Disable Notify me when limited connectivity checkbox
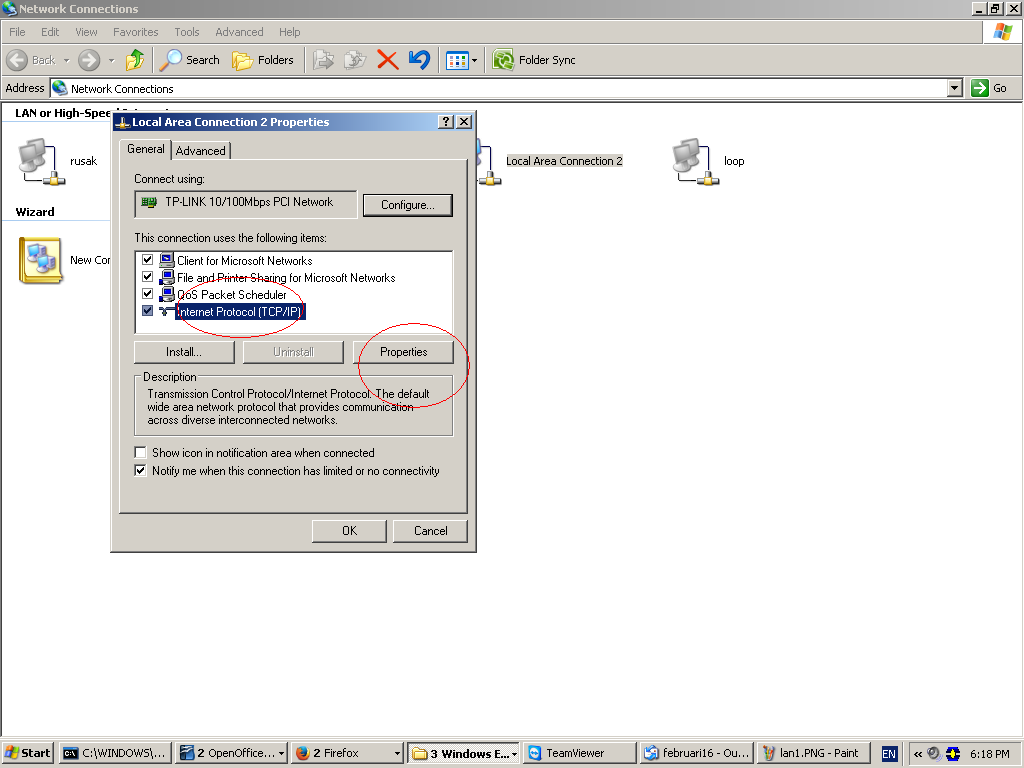The height and width of the screenshot is (768, 1024). pos(140,470)
